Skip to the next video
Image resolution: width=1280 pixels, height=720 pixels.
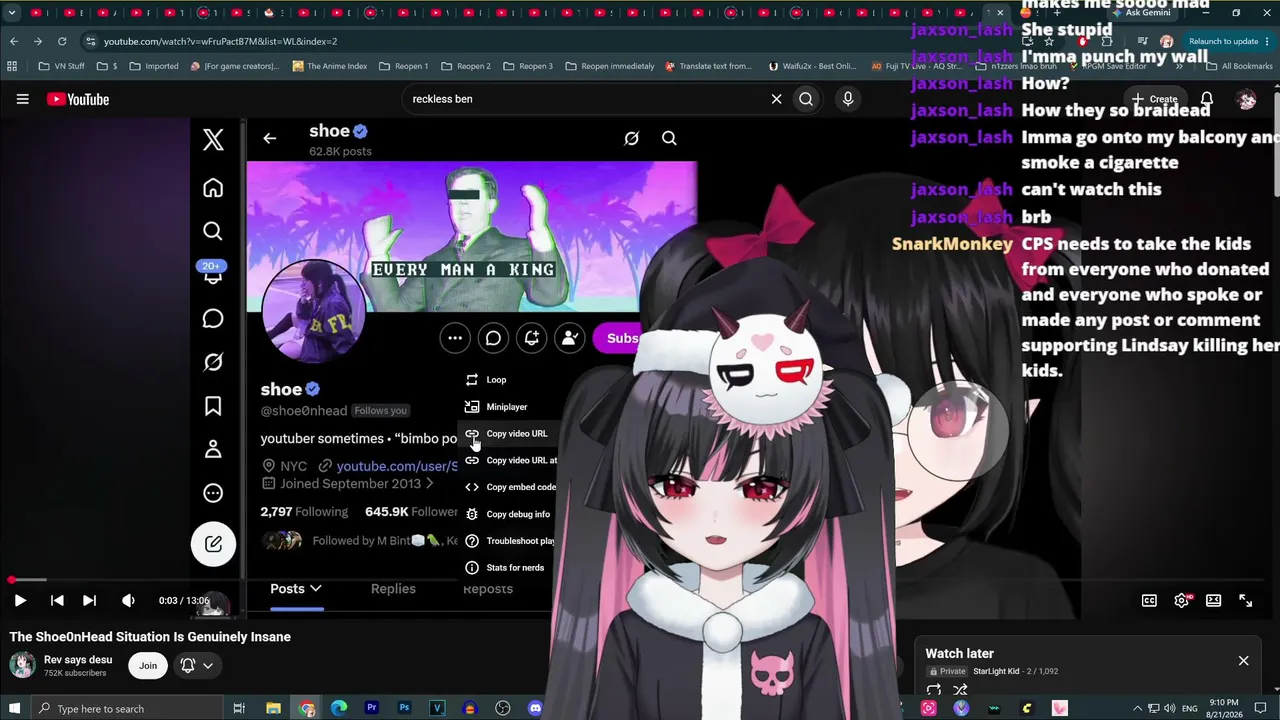89,600
